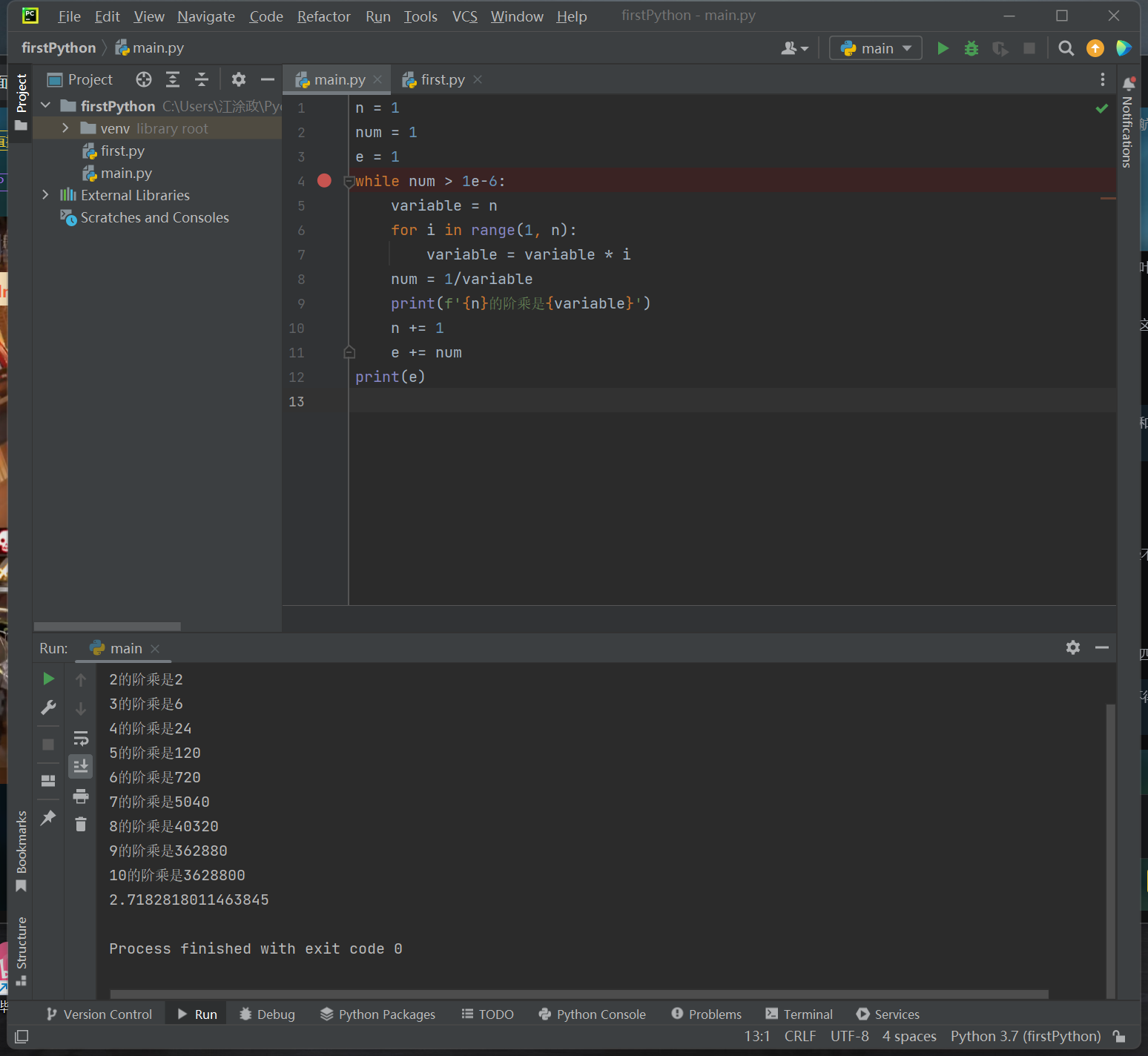
Task: Remove the breakpoint on line 4
Action: click(324, 180)
